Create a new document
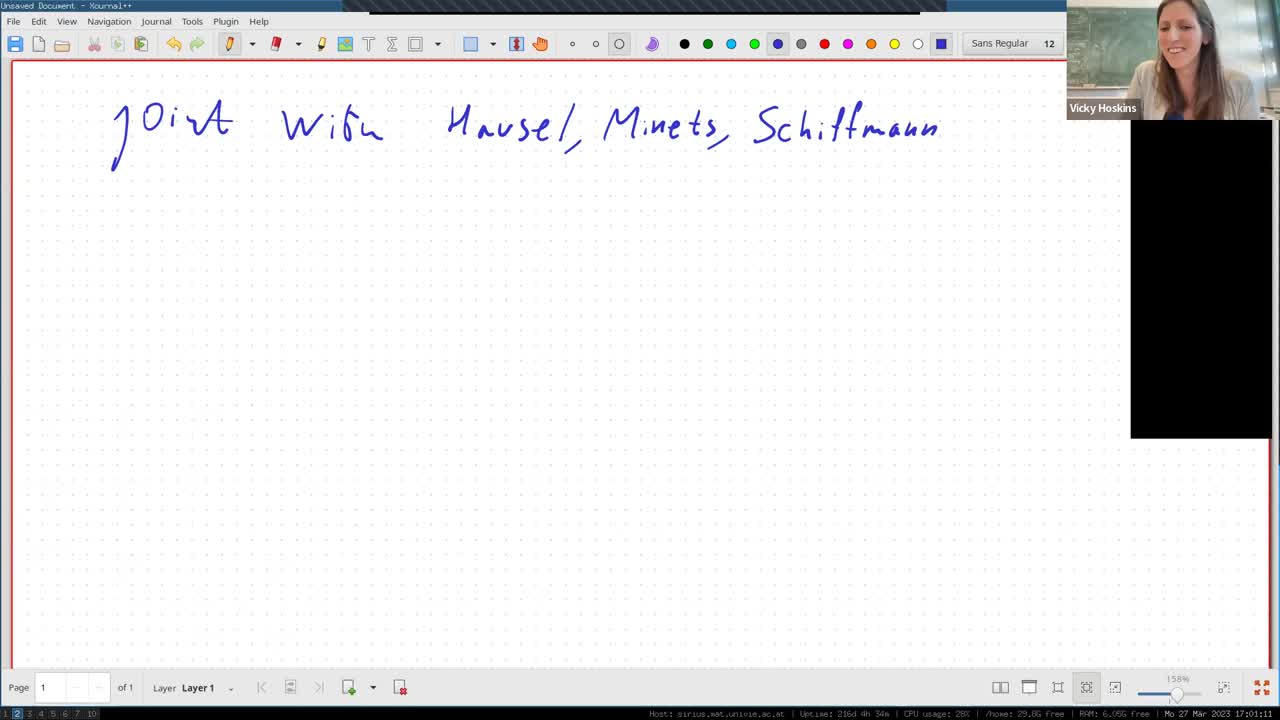This screenshot has width=1280, height=720. [x=38, y=44]
